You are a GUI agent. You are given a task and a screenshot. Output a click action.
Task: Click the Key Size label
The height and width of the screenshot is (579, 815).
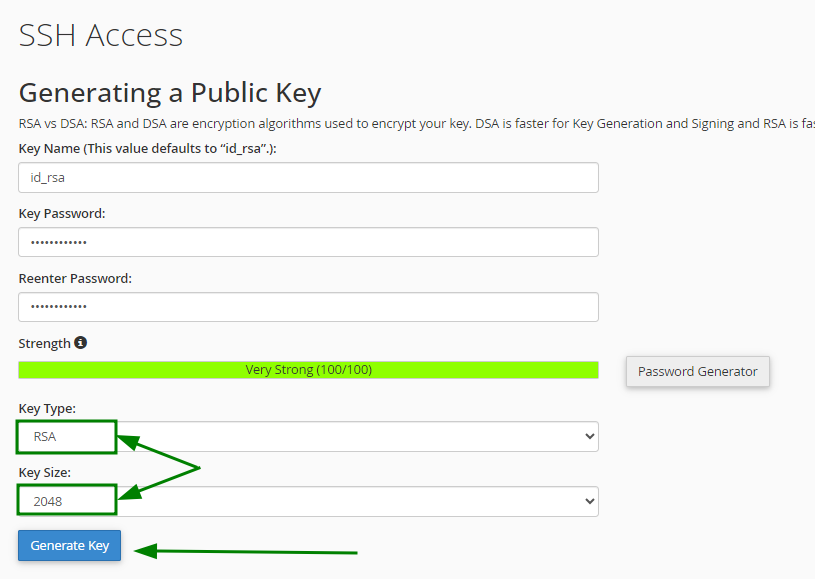pos(45,472)
